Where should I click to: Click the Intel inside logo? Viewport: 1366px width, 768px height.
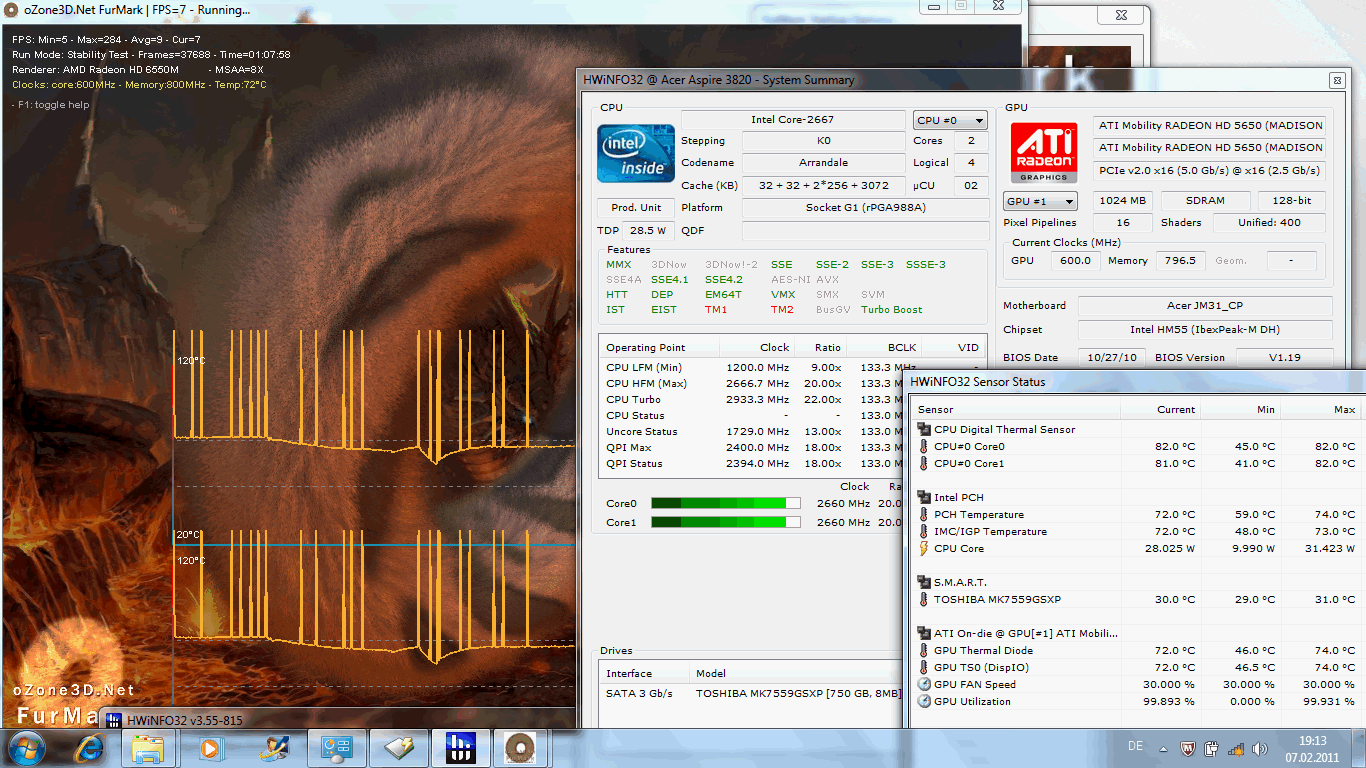click(x=636, y=153)
